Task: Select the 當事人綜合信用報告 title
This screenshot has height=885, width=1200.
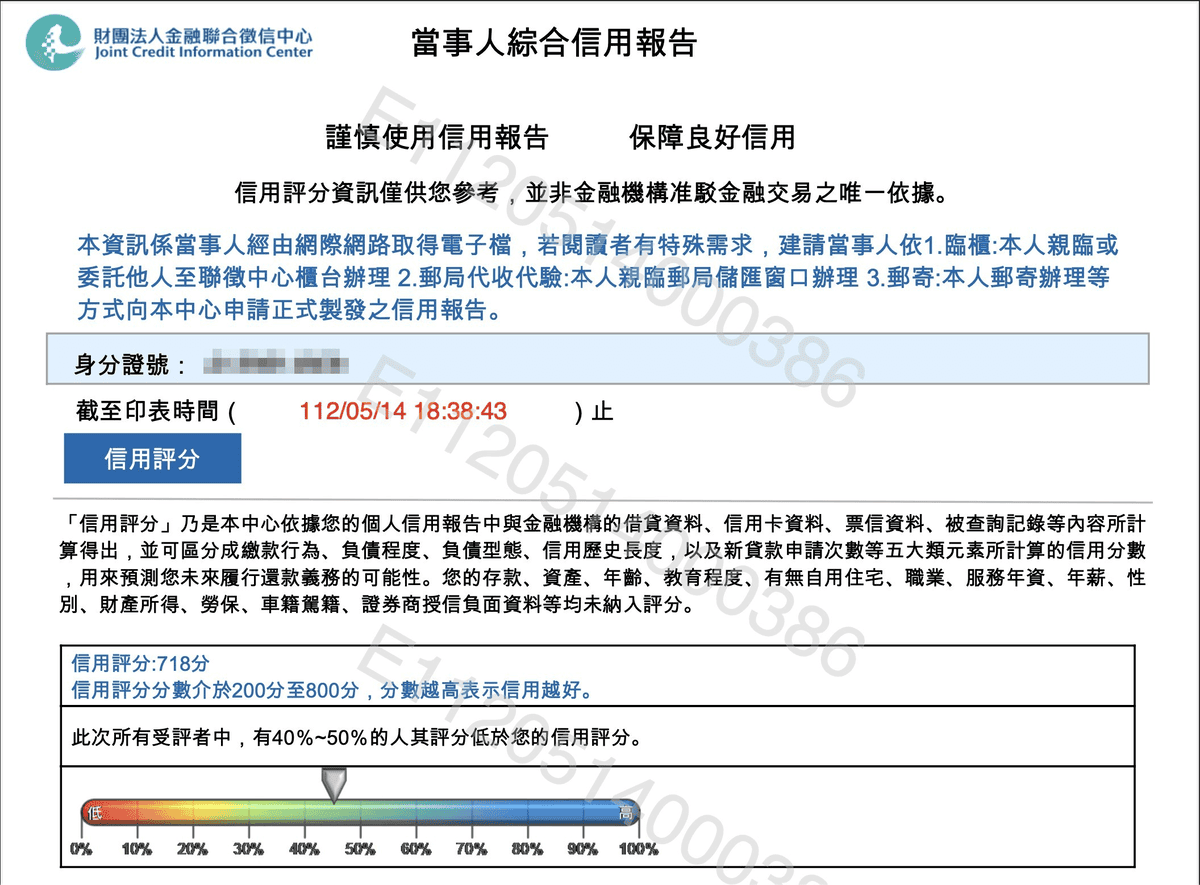Action: click(554, 43)
